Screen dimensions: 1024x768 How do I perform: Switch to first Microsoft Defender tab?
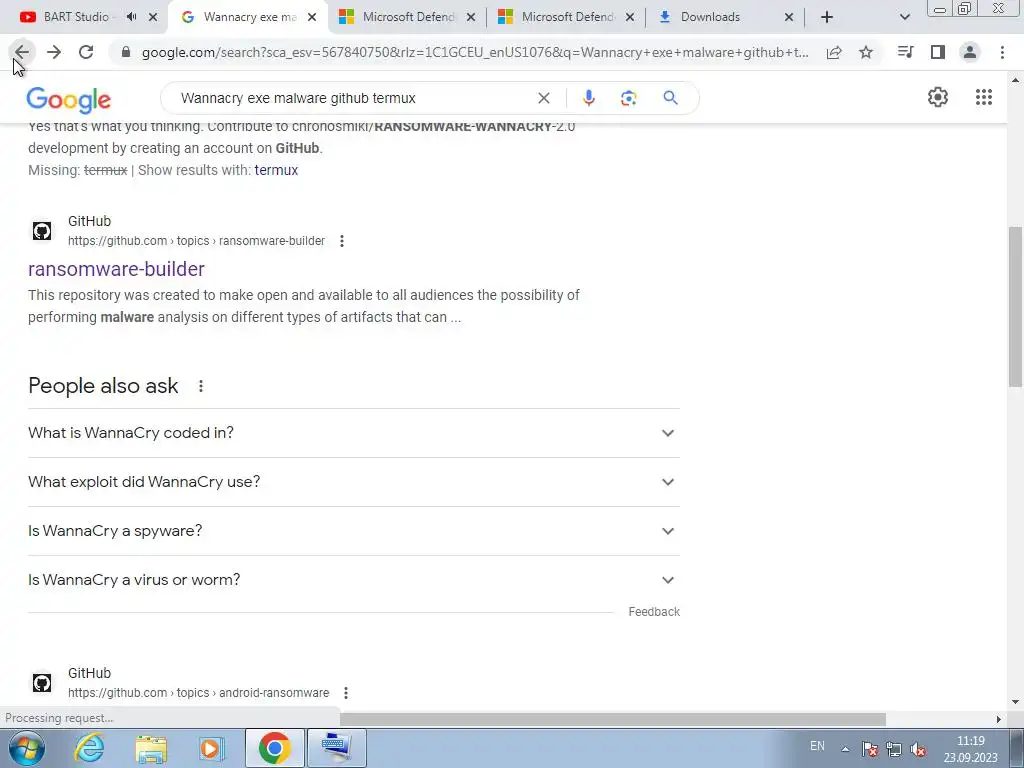tap(408, 17)
